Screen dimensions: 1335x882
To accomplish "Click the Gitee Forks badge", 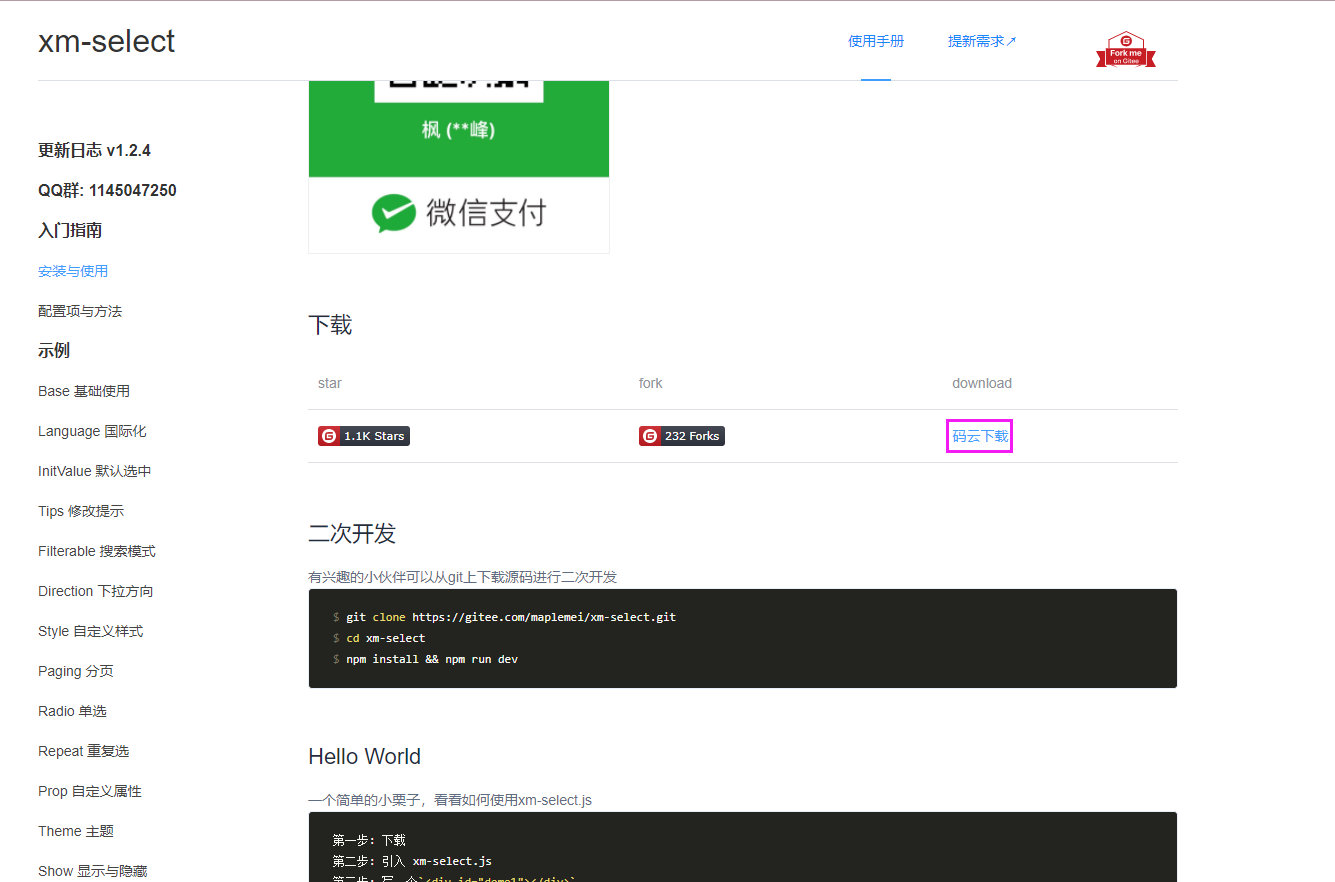I will (681, 435).
